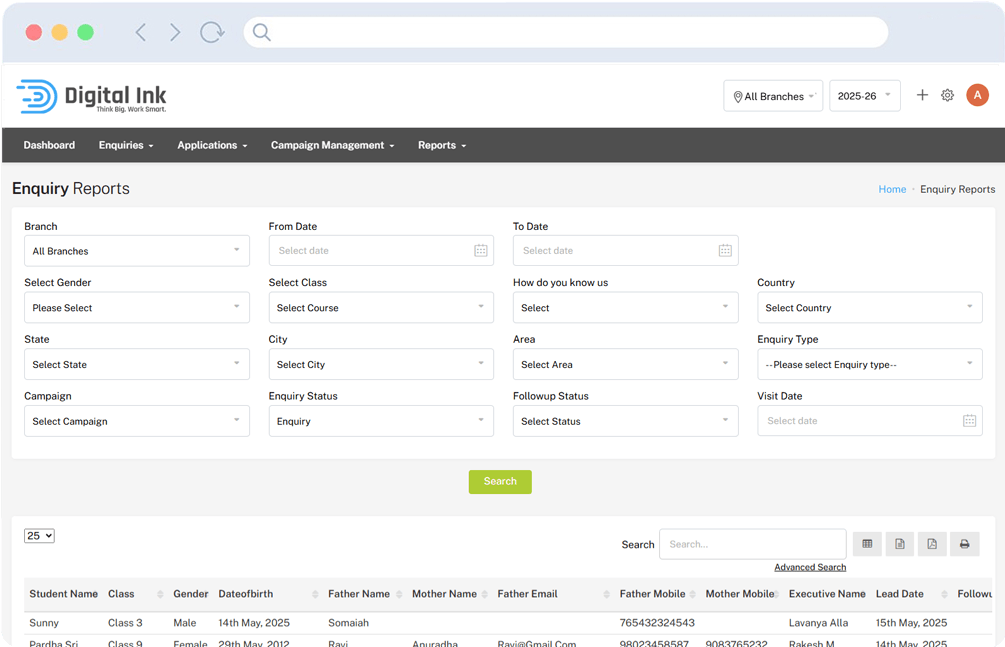Follow the Advanced Search link
Viewport: 1005px width, 647px height.
pos(810,567)
